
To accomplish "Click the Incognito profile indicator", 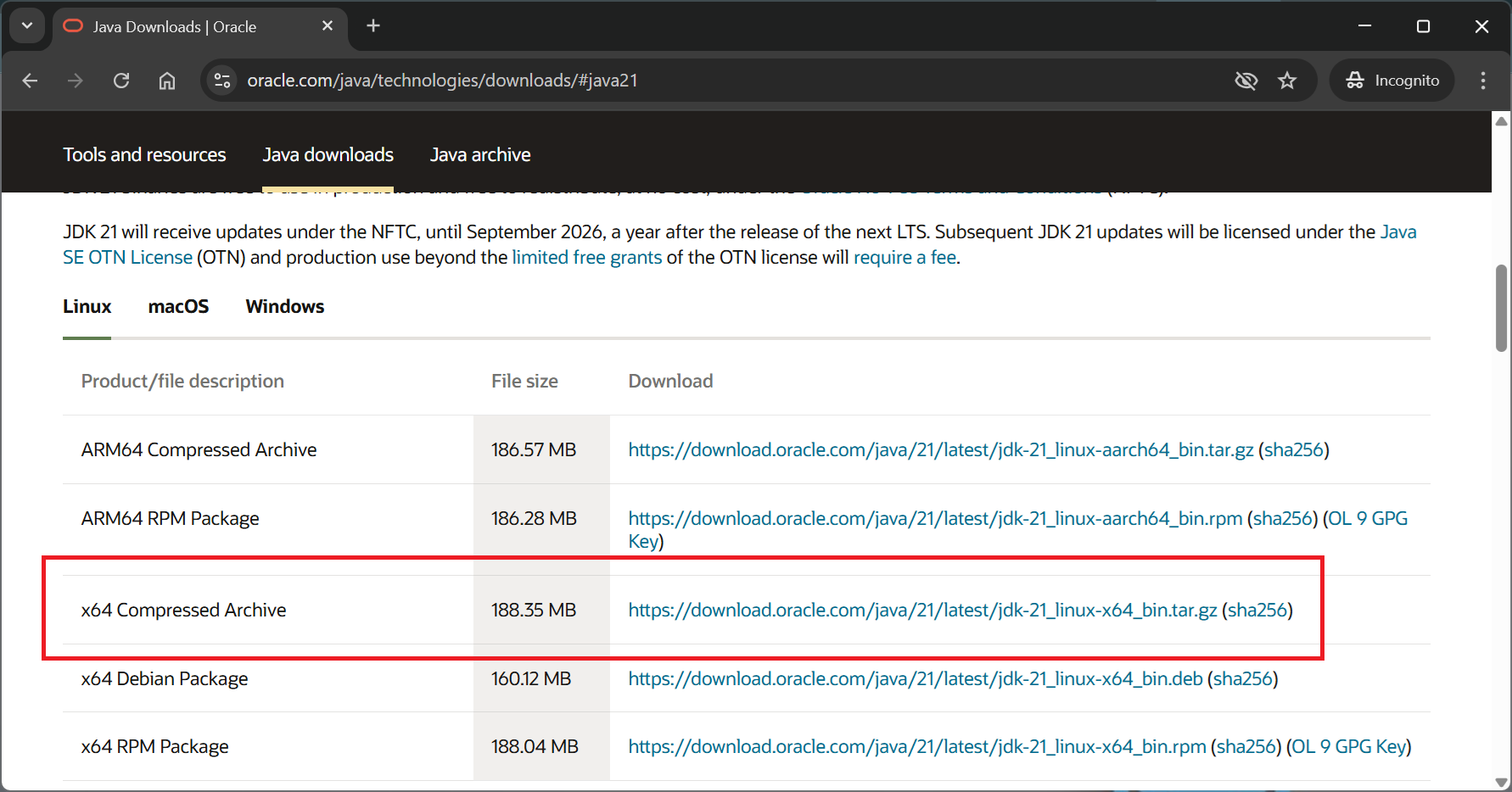I will [1392, 81].
